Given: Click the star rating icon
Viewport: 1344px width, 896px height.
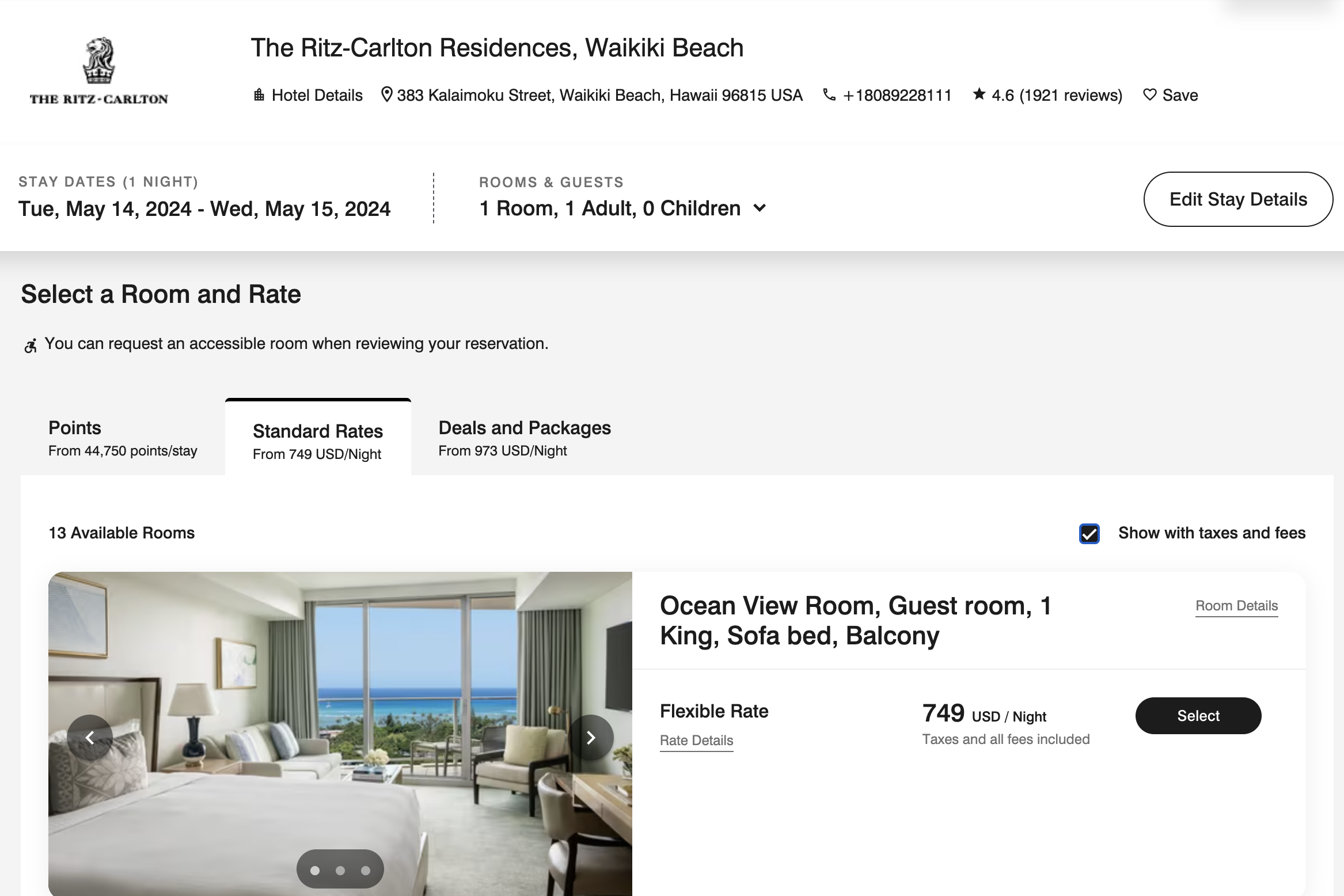Looking at the screenshot, I should 979,94.
